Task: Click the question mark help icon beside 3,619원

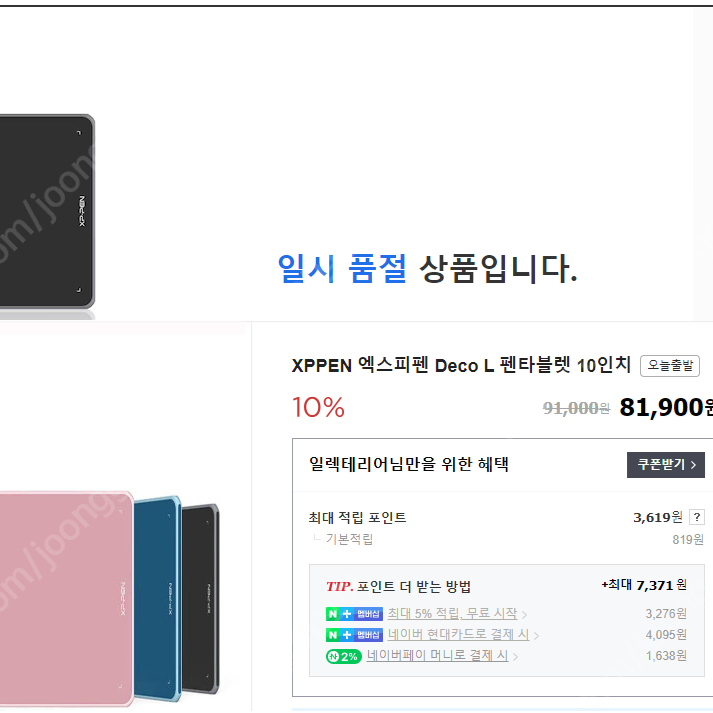Action: (x=697, y=517)
